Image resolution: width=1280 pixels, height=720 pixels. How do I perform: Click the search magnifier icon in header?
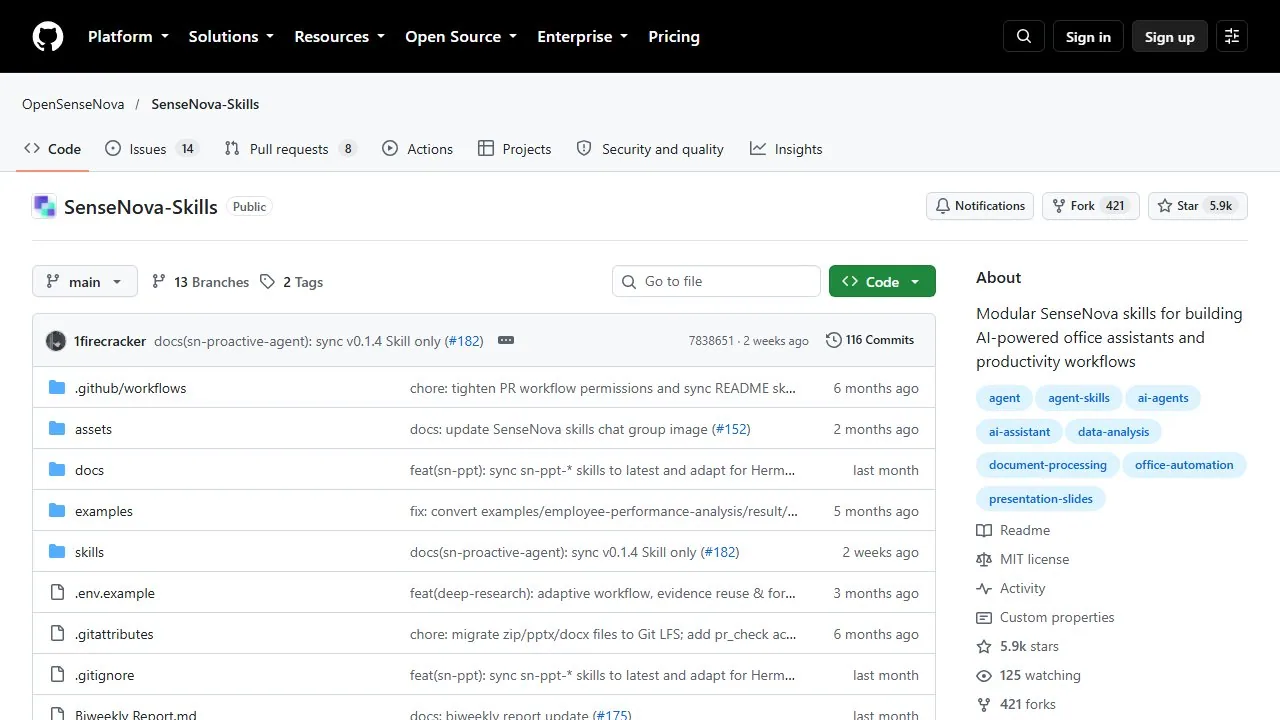click(x=1024, y=37)
